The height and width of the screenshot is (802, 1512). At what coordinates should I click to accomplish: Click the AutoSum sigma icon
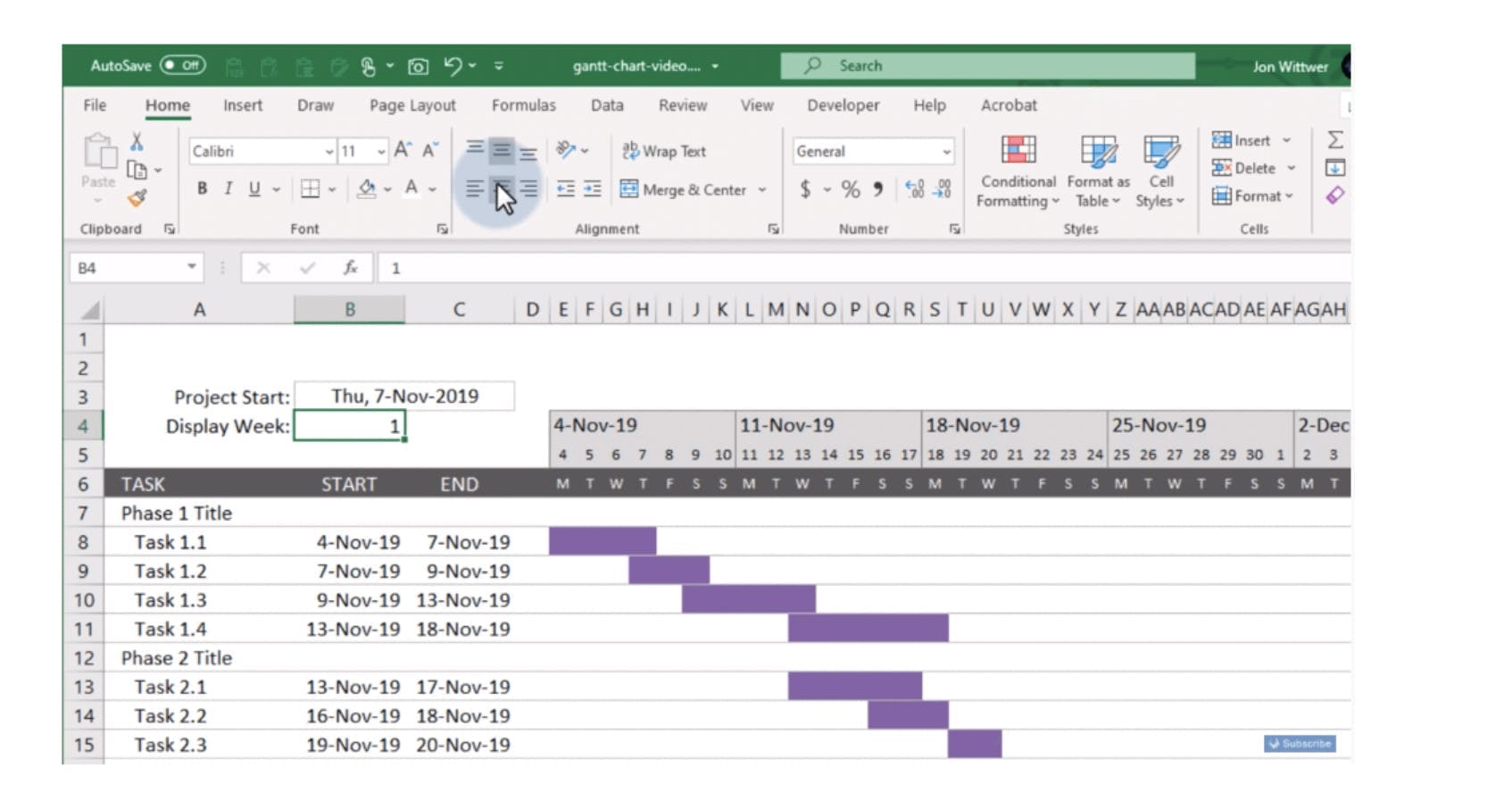coord(1335,139)
